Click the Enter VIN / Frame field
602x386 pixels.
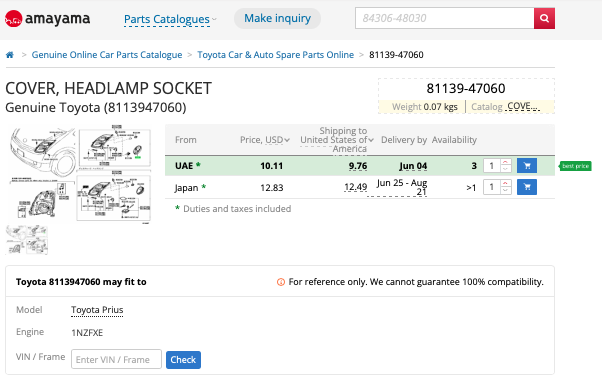pos(116,359)
